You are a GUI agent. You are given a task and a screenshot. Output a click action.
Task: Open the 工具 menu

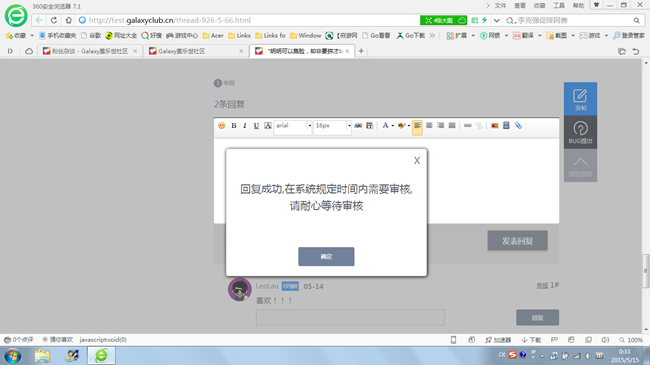click(x=559, y=5)
